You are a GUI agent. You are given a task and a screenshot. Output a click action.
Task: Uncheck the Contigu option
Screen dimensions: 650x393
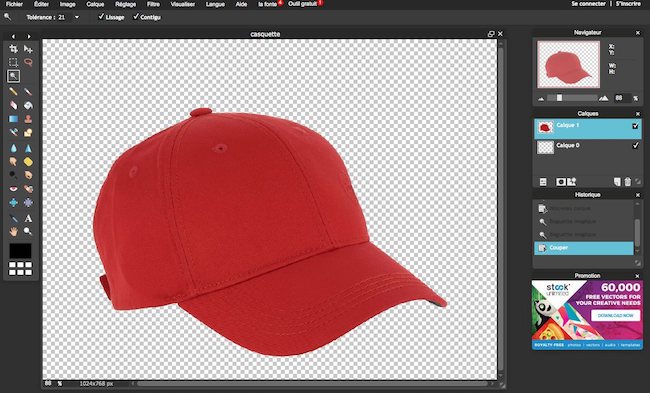click(136, 17)
